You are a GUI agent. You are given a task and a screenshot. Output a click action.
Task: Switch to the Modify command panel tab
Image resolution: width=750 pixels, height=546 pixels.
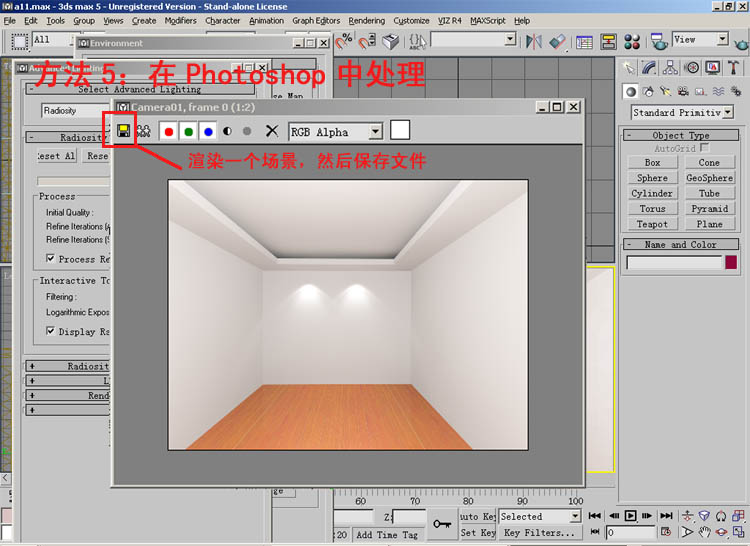(649, 67)
